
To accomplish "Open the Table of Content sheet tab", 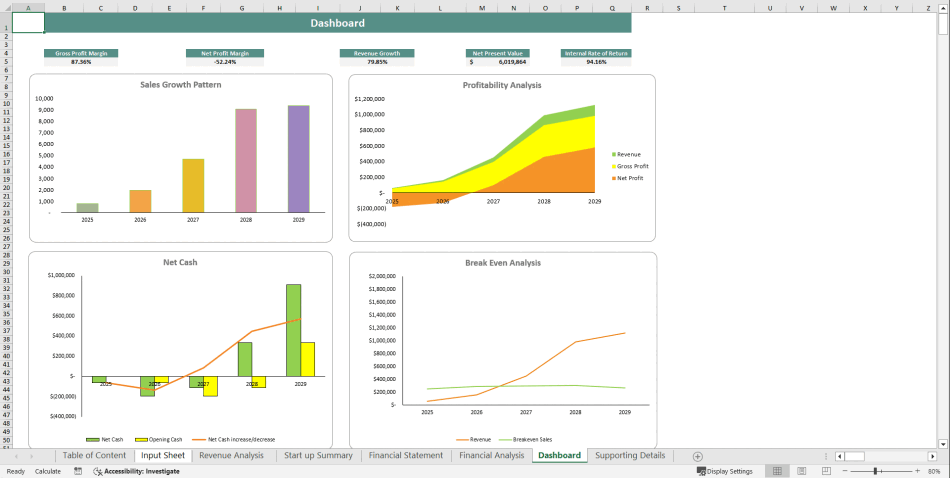I will pos(94,456).
